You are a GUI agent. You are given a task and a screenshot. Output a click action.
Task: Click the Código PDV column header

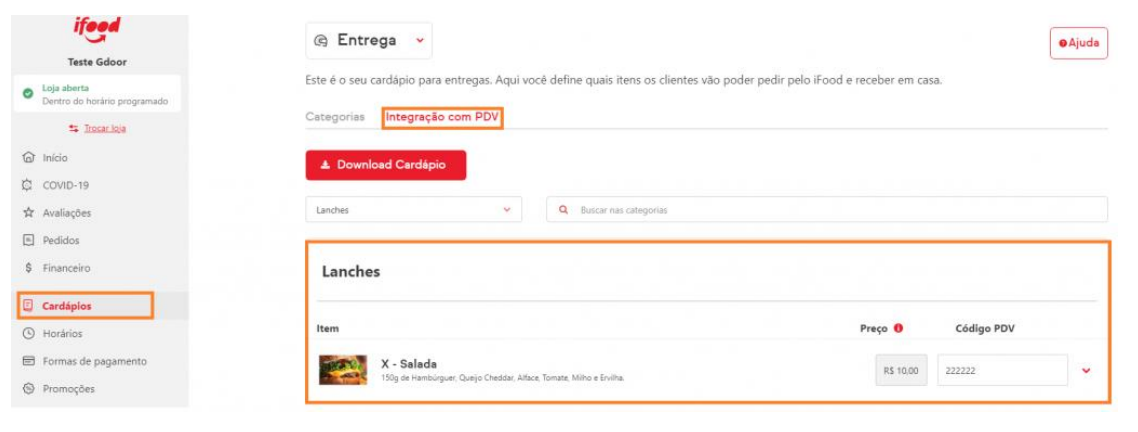click(985, 328)
